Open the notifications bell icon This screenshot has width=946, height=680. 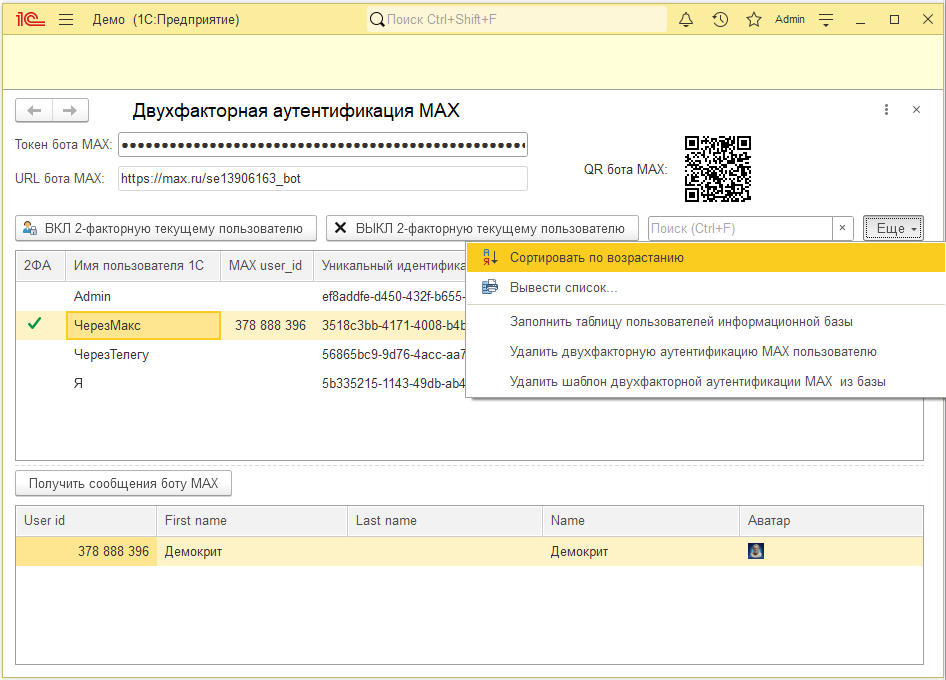coord(686,19)
